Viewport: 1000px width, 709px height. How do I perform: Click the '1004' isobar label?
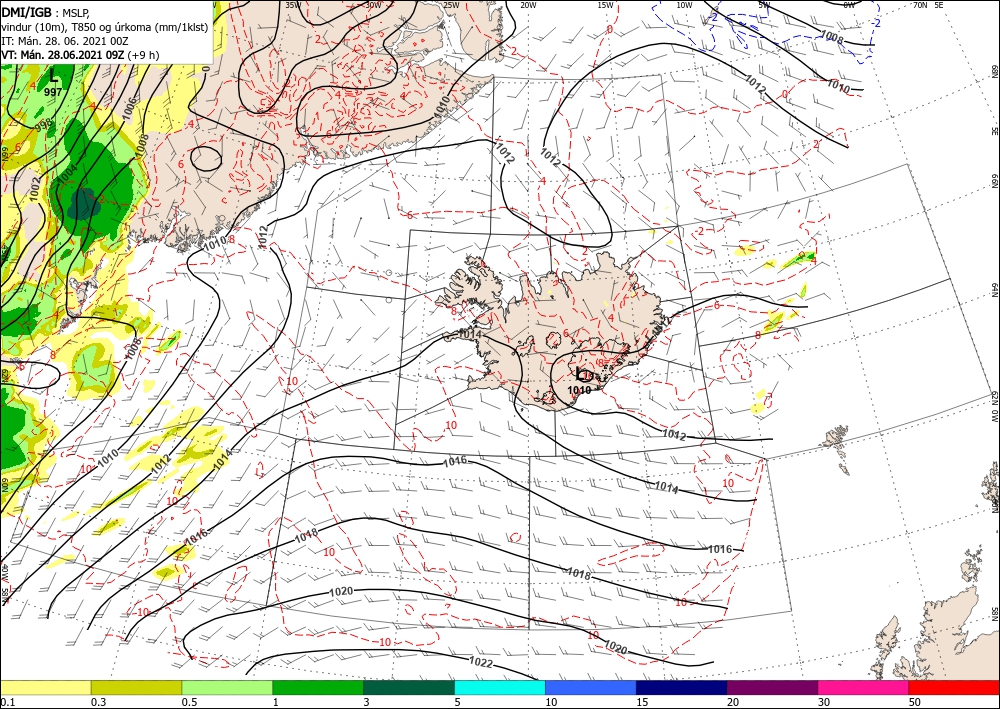[66, 175]
